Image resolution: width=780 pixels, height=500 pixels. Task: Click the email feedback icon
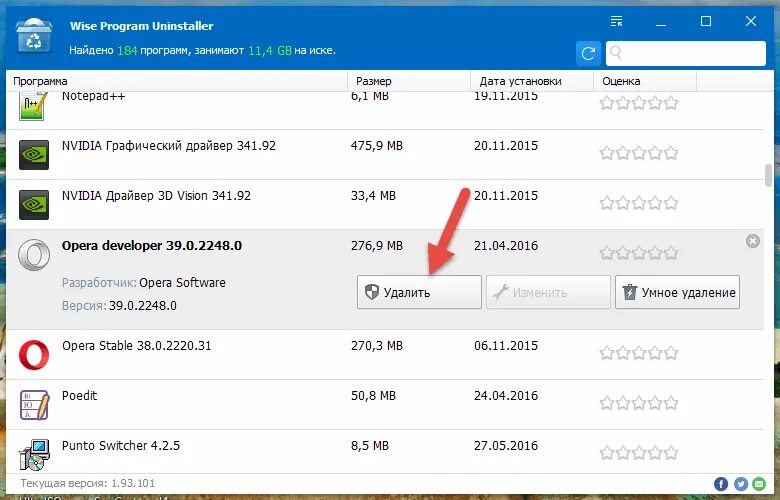759,484
